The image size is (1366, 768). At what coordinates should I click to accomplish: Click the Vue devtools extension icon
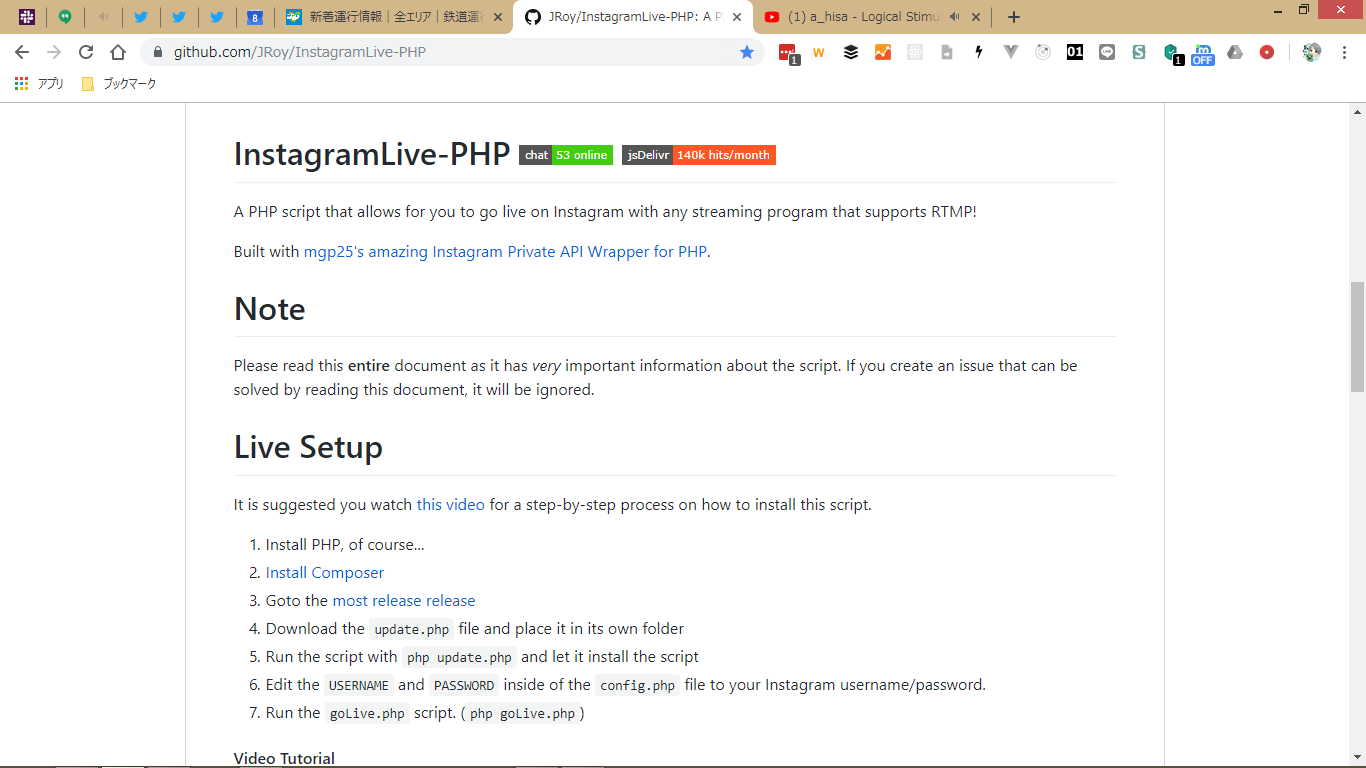1011,52
